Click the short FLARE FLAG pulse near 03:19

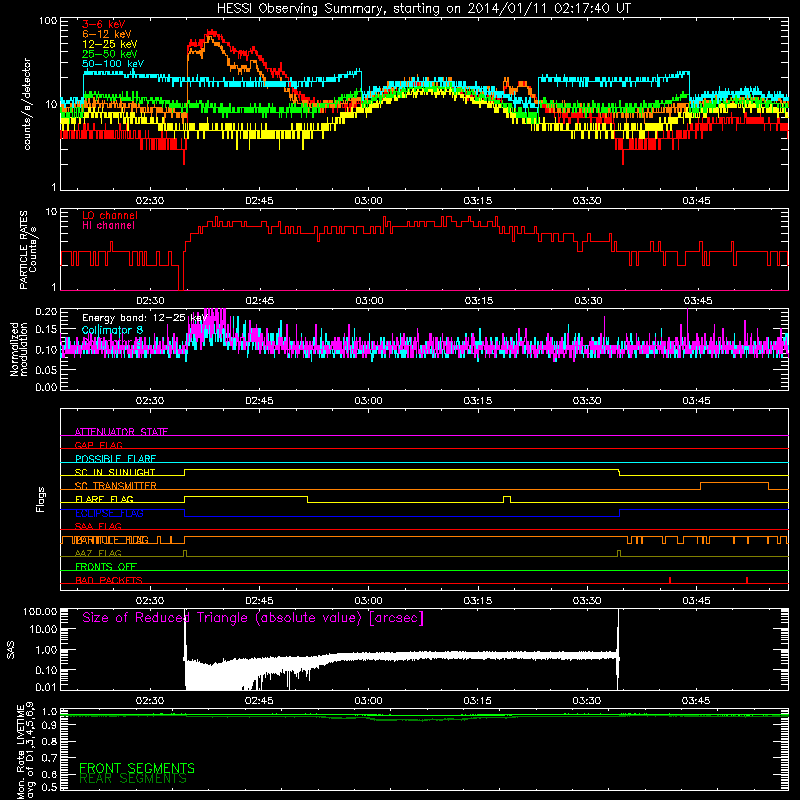pyautogui.click(x=507, y=499)
